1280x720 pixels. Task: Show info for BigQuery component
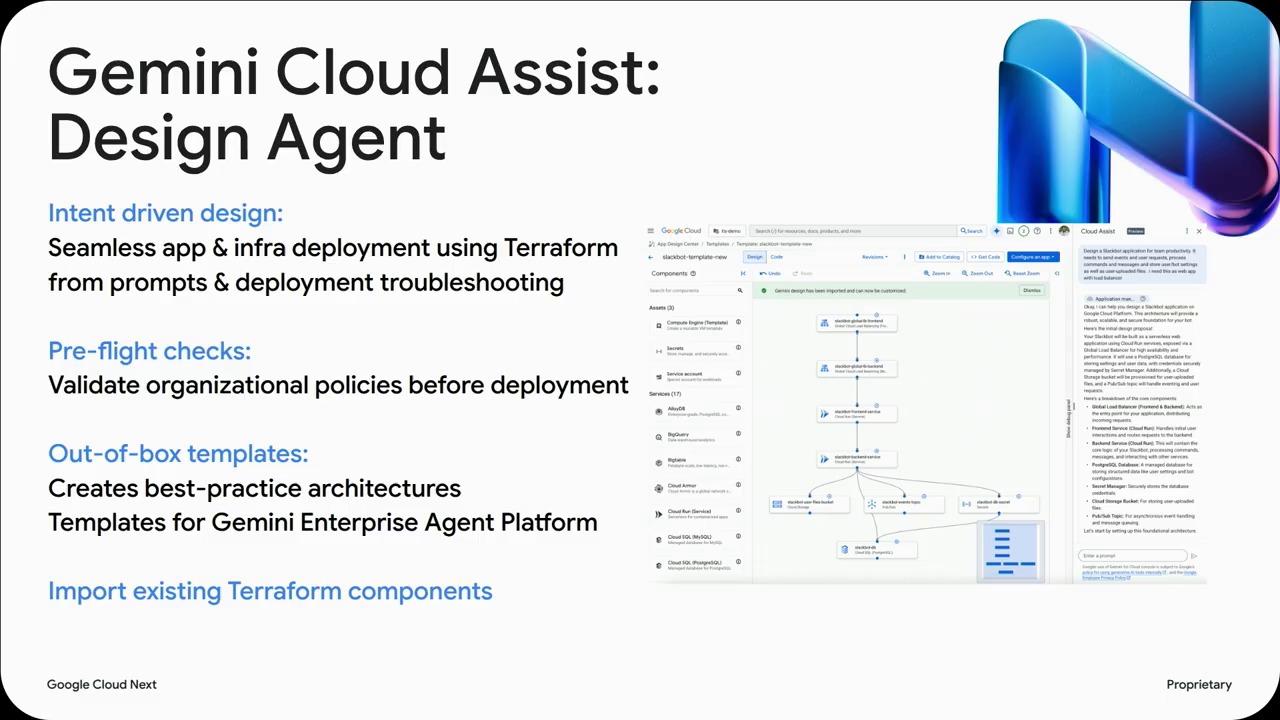click(739, 434)
